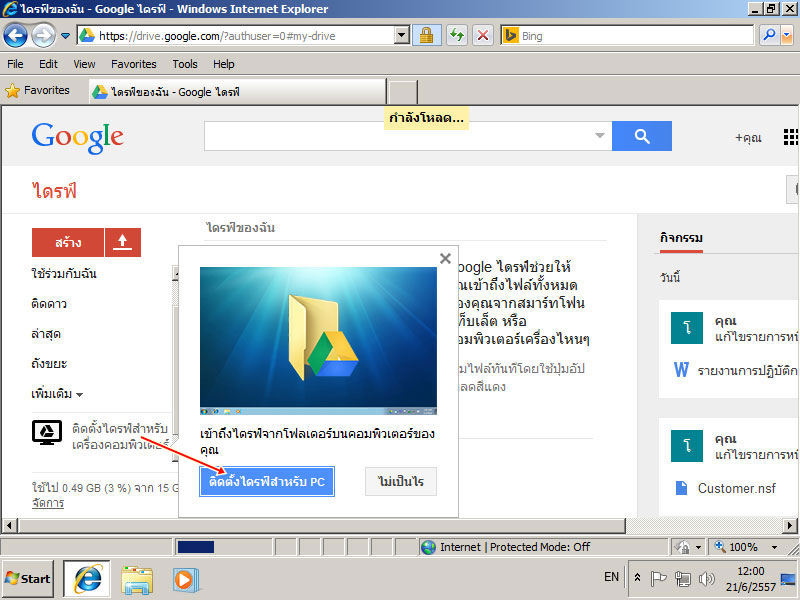Screen dimensions: 800x600
Task: Click Internet Protected Mode status zone
Action: pos(542,547)
